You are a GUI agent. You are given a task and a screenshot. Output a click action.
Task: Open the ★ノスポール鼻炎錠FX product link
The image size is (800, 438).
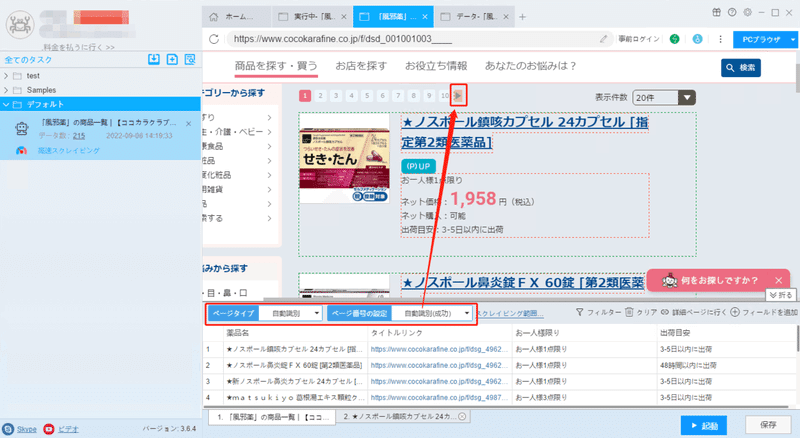pyautogui.click(x=522, y=282)
